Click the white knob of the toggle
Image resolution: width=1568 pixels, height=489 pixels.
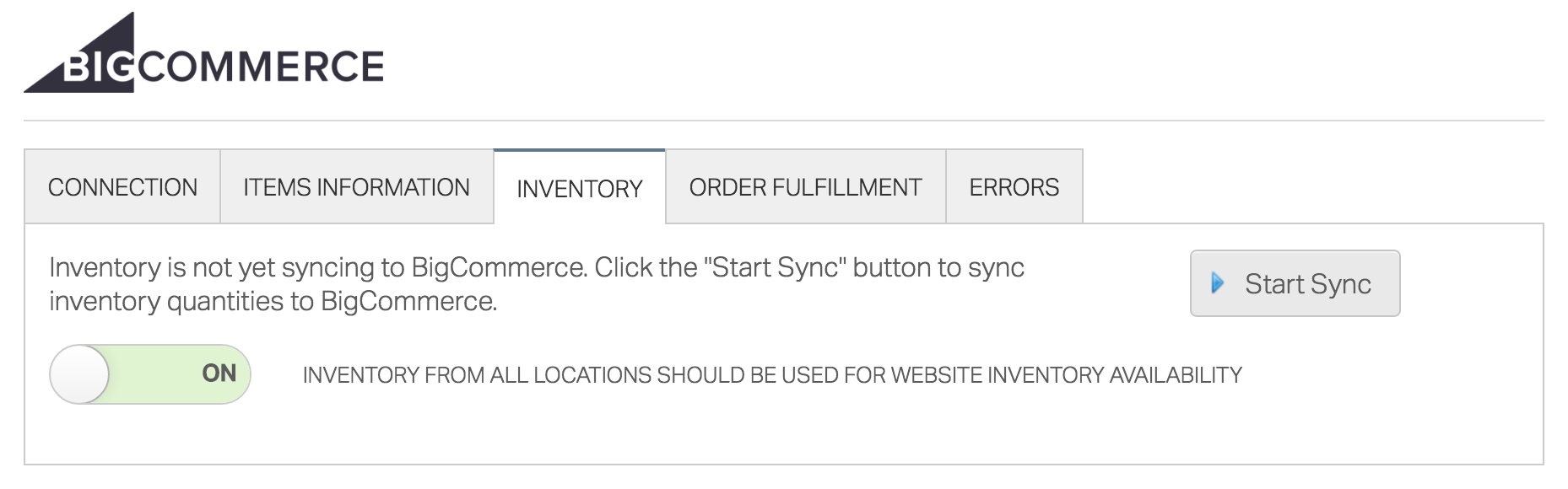coord(80,373)
